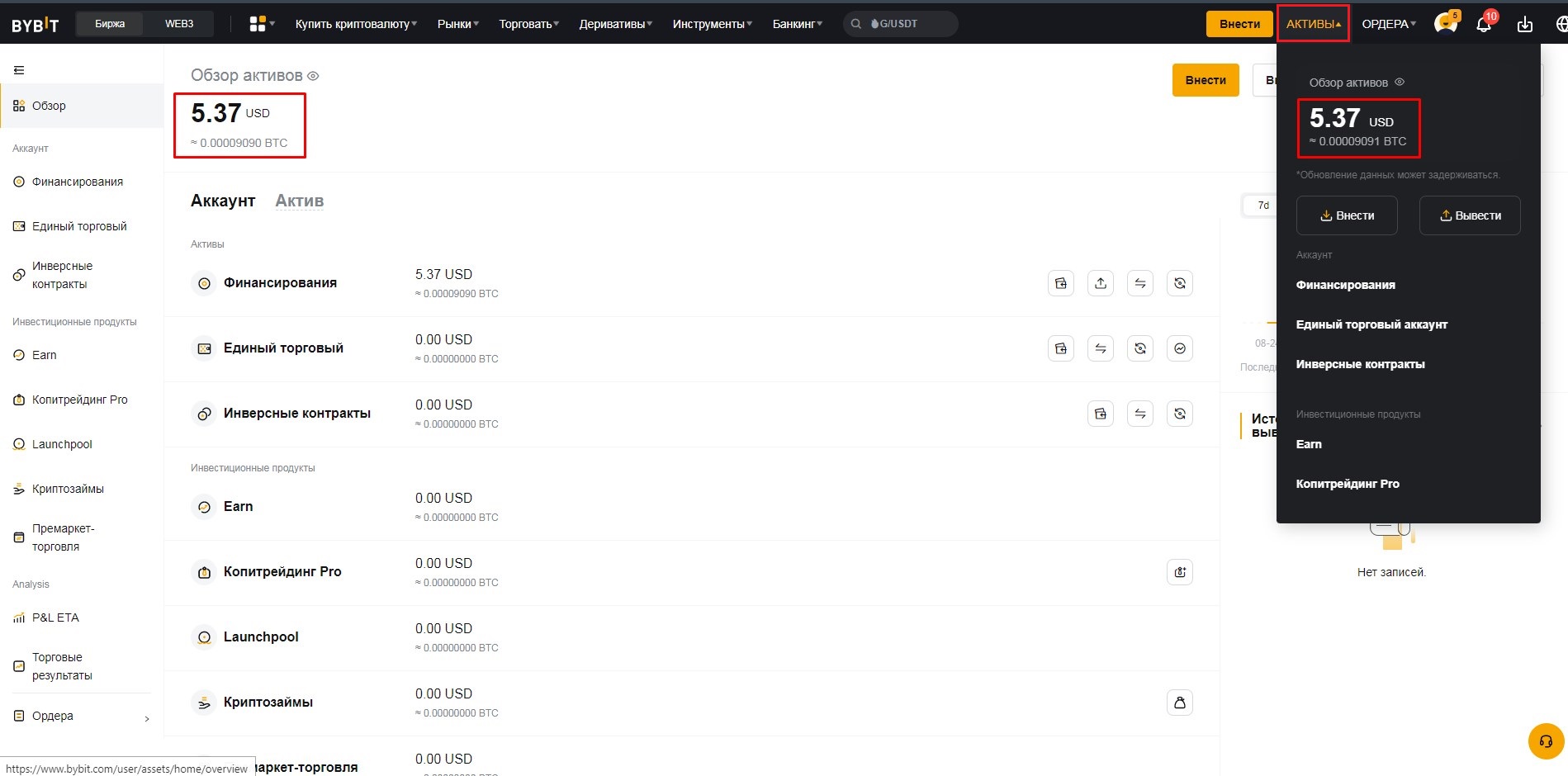Click the convert icon in Единый торговый row
The width and height of the screenshot is (1568, 776).
[1140, 348]
